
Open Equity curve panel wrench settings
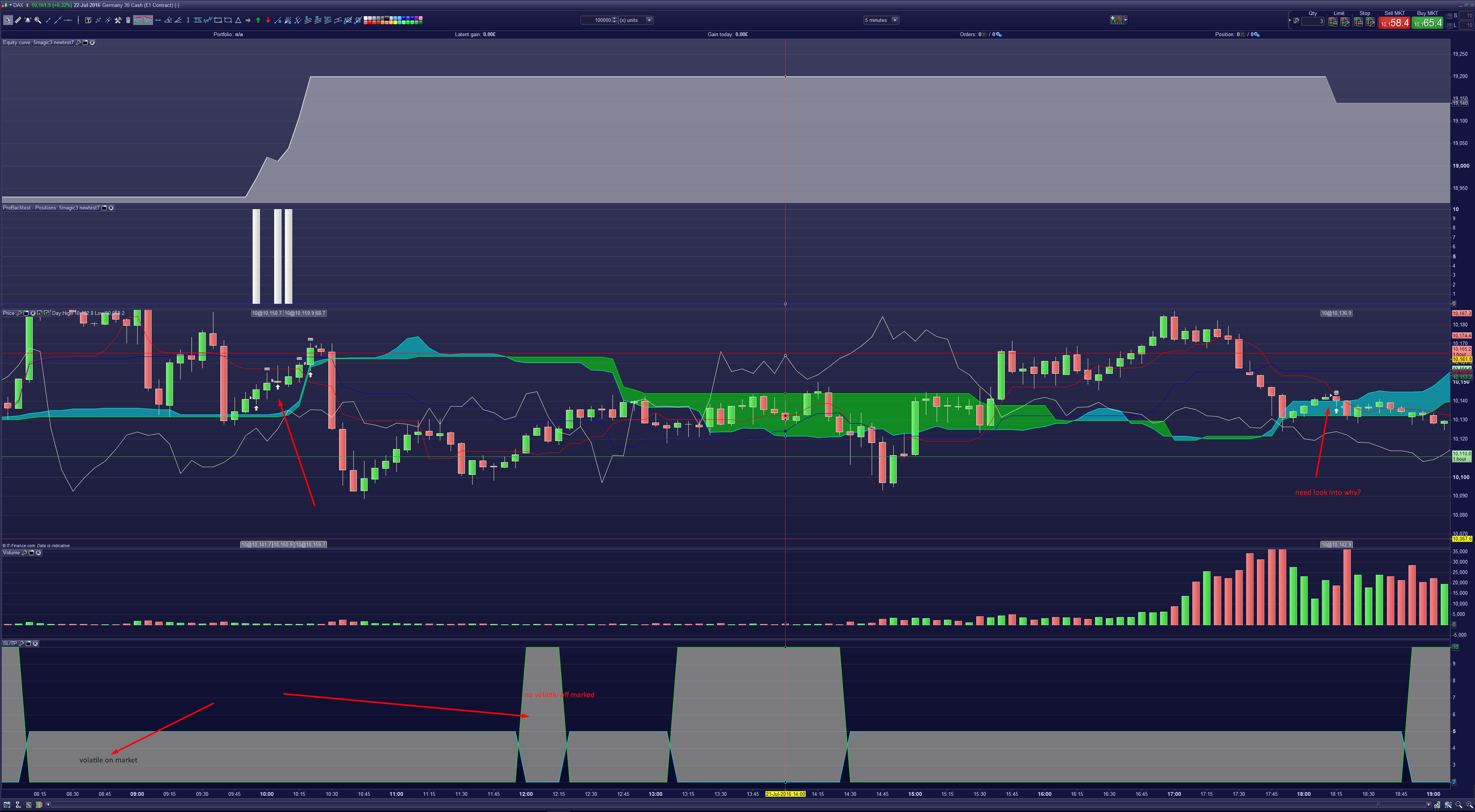(78, 42)
